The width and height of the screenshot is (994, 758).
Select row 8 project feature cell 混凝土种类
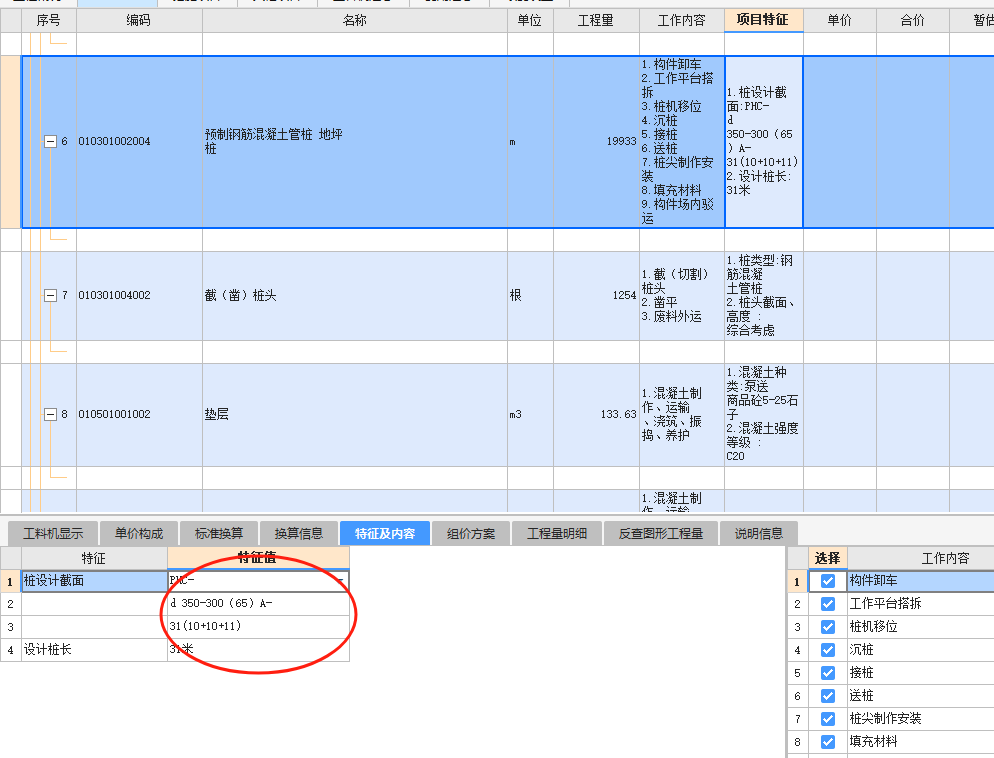(x=763, y=414)
